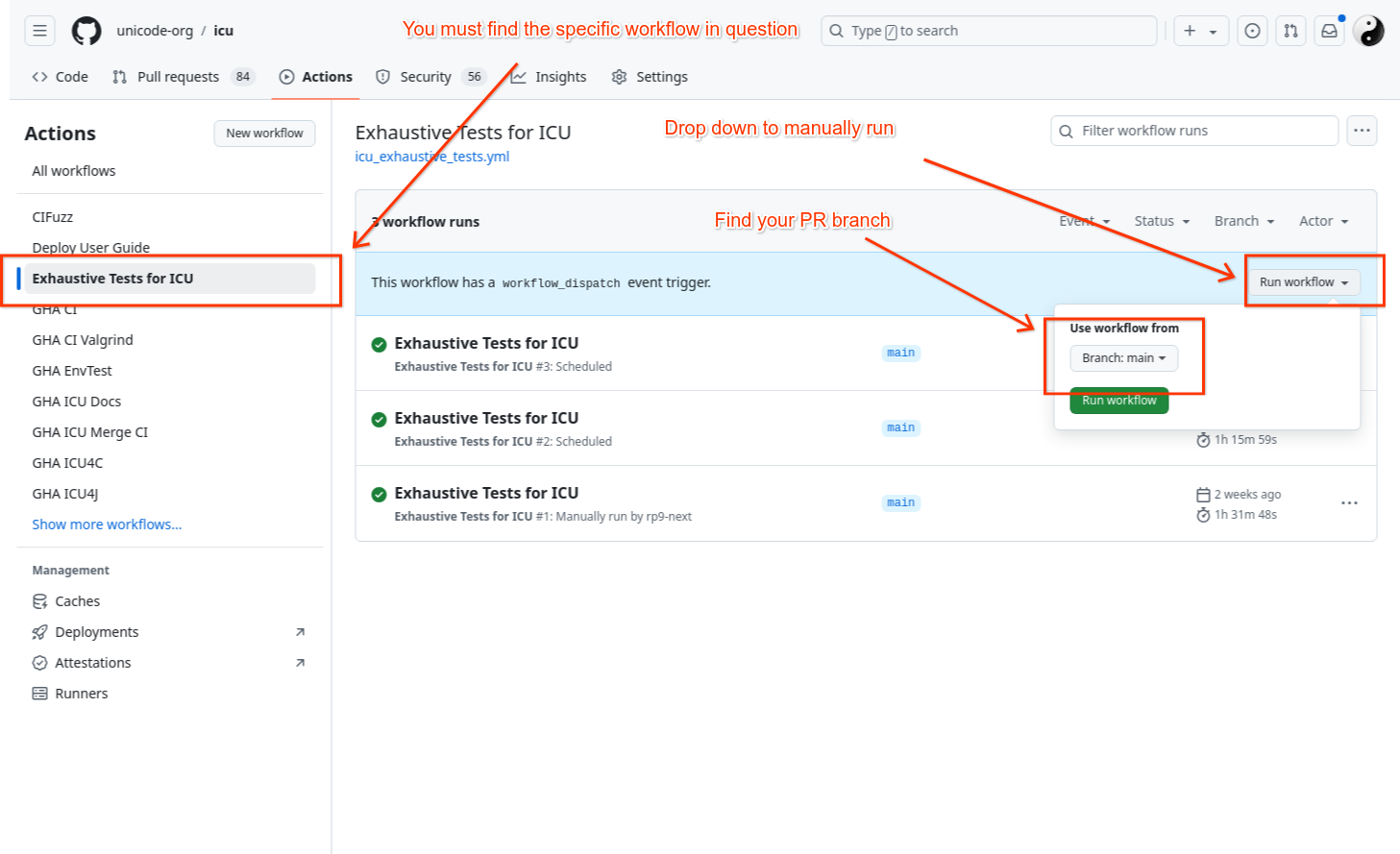Open the hamburger navigation menu
Screen dimensions: 1400x854
(x=39, y=31)
